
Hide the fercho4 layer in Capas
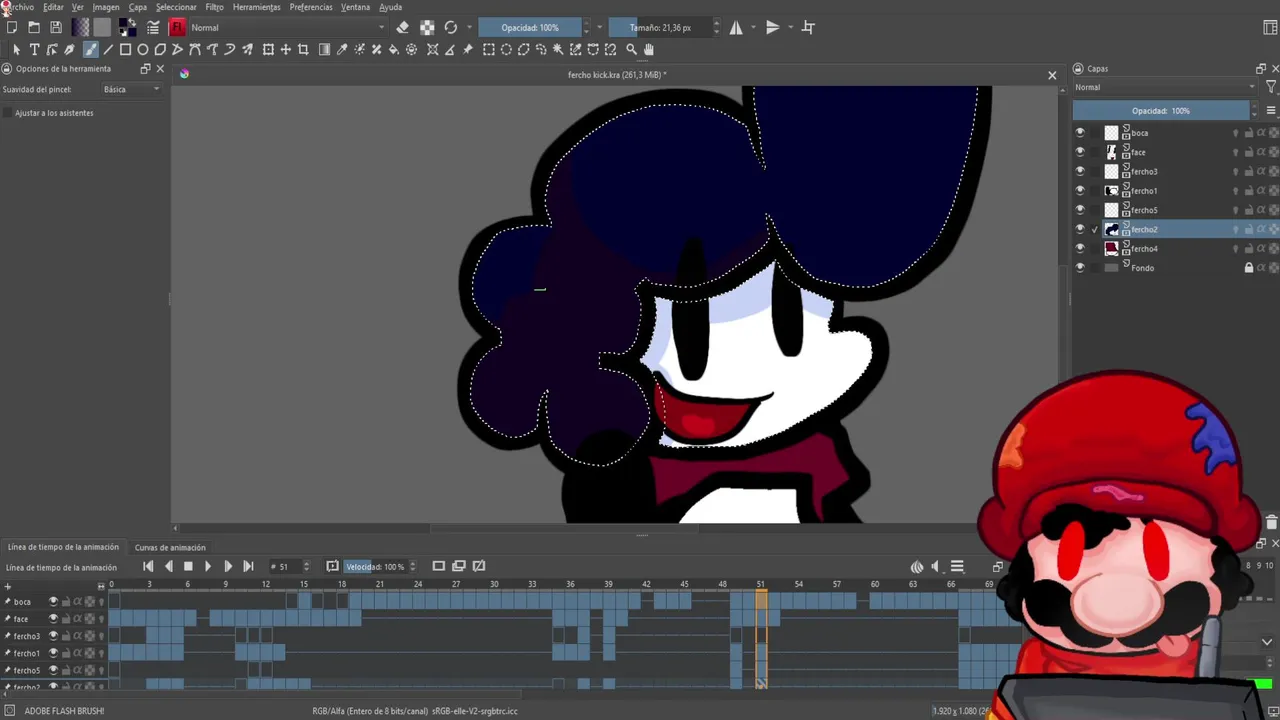pyautogui.click(x=1079, y=248)
